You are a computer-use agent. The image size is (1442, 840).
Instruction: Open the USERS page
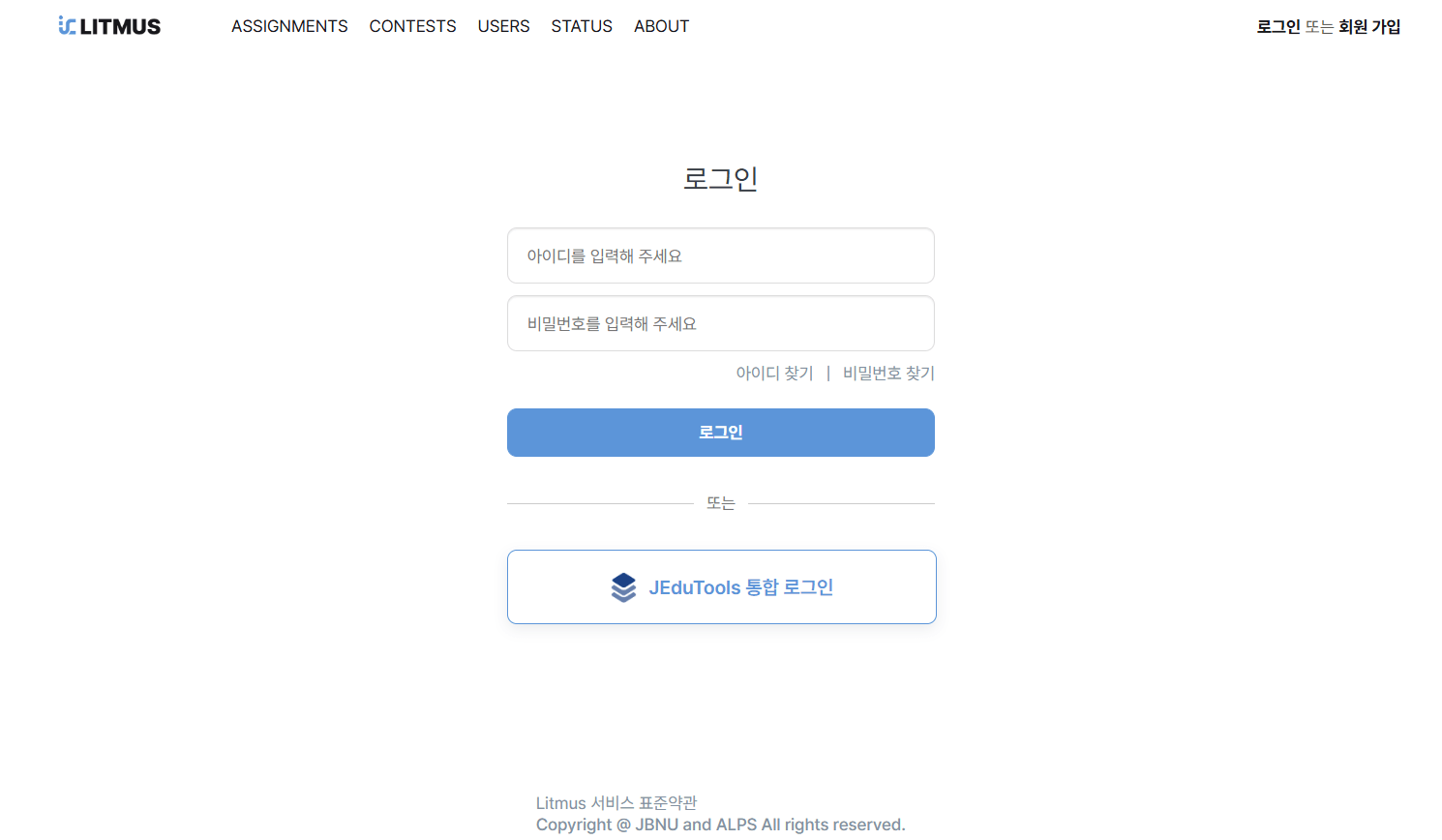tap(503, 26)
